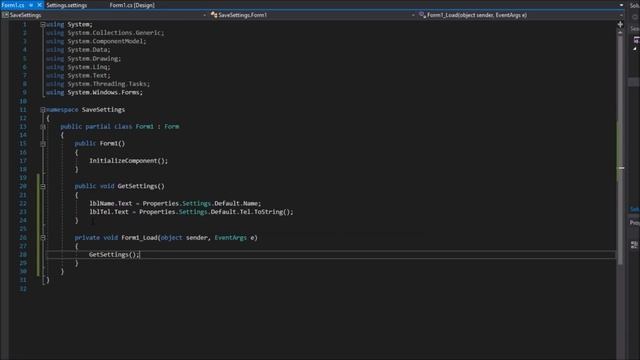Click the 'namespace SaveSettings' declaration
Screen dimensions: 640x360
pyautogui.click(x=85, y=110)
